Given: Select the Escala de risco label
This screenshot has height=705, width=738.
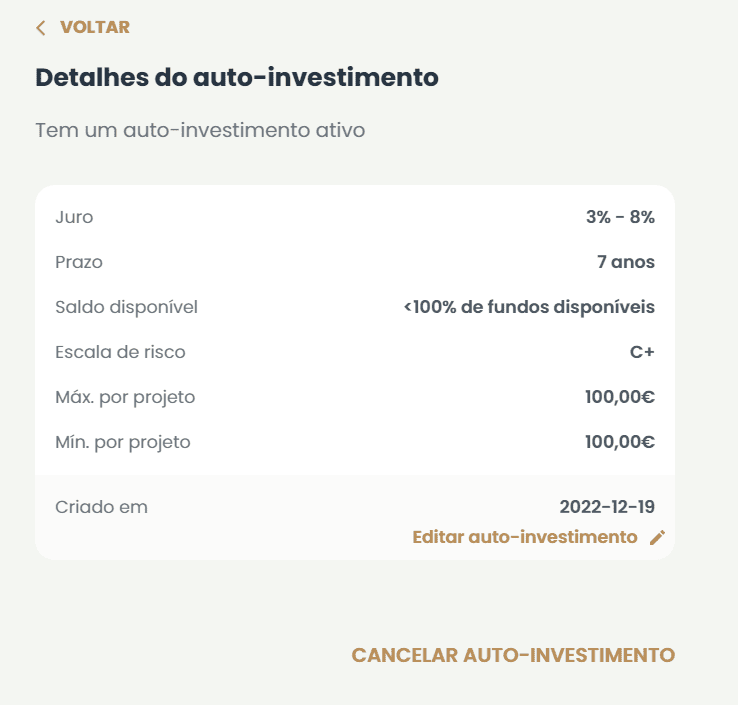Looking at the screenshot, I should (x=120, y=352).
